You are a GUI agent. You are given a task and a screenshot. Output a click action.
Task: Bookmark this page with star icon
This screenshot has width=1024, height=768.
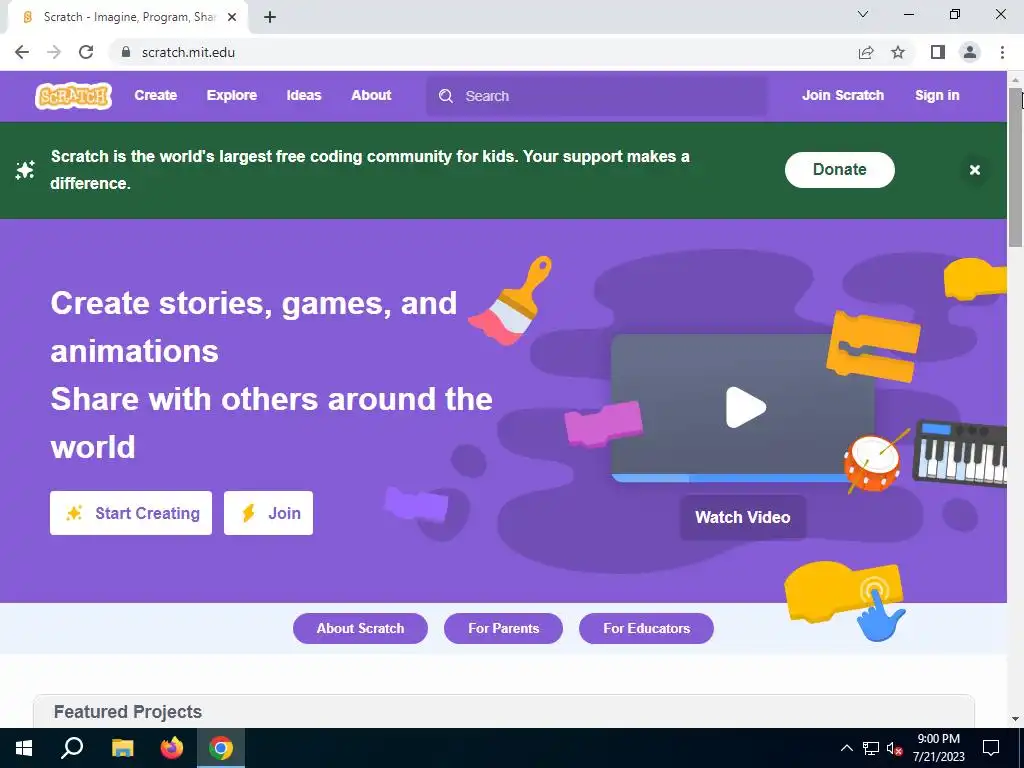coord(898,52)
